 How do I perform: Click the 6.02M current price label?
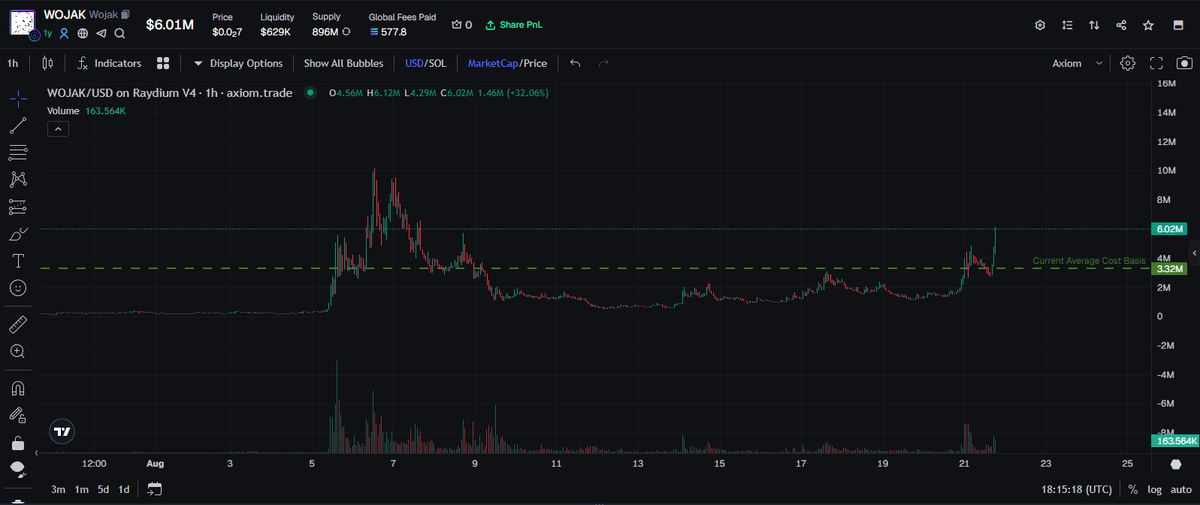(1168, 229)
